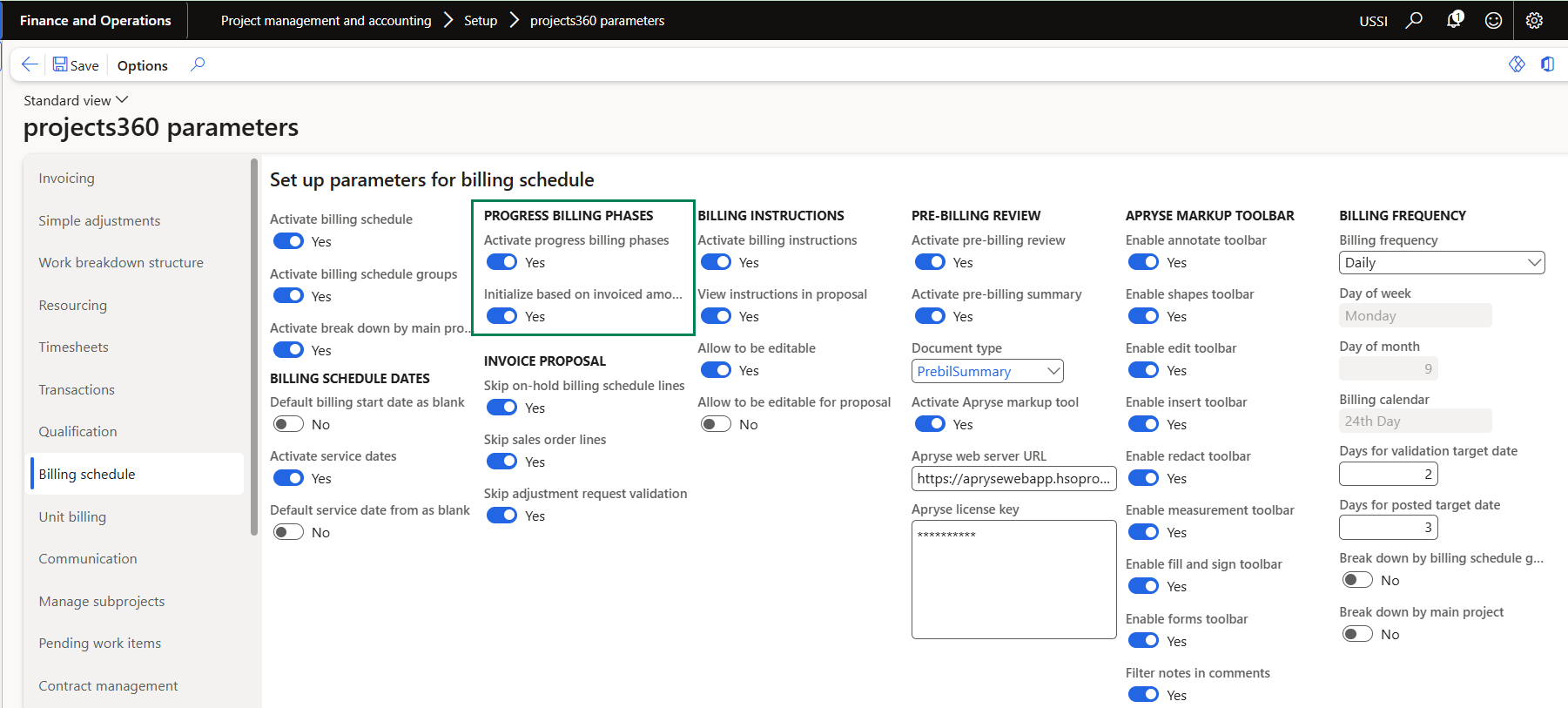1568x708 pixels.
Task: Open the settings gear
Action: point(1534,20)
